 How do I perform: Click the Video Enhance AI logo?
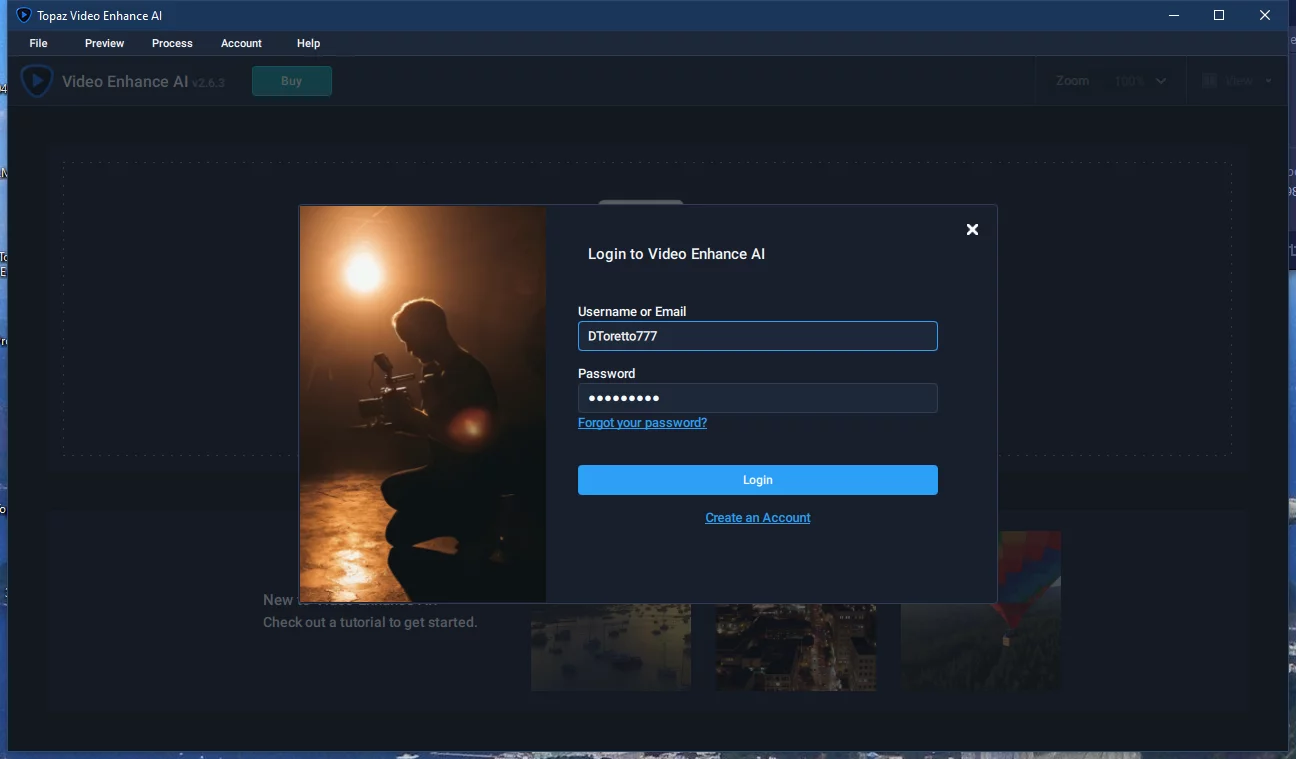coord(37,81)
